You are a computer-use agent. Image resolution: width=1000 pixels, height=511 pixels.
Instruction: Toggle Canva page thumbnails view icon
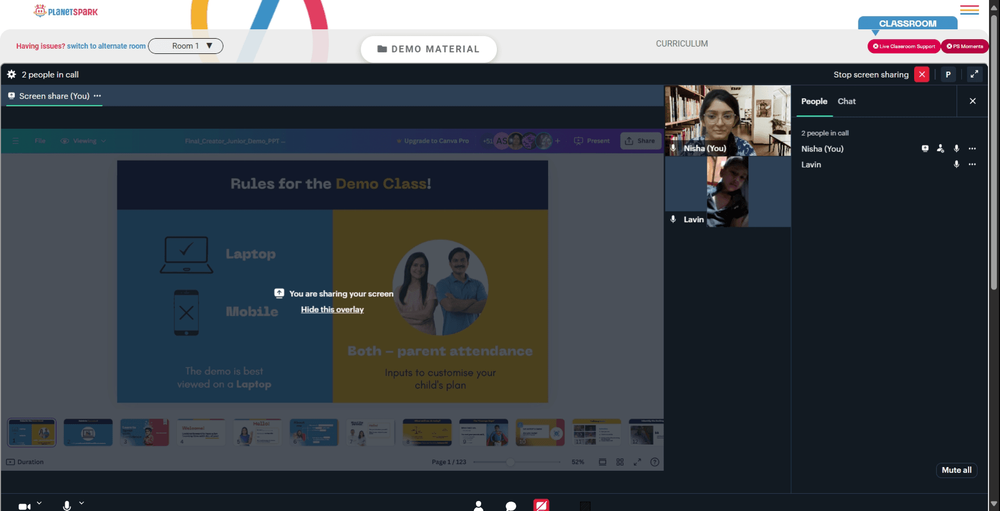603,462
